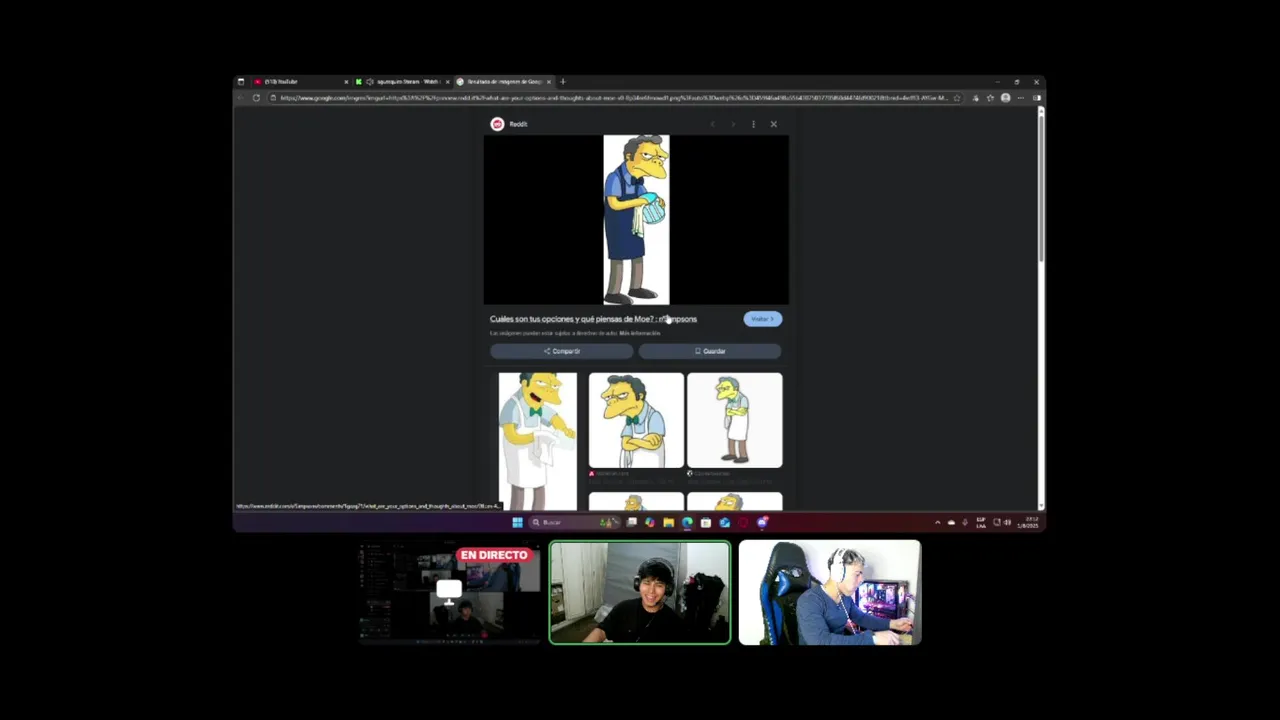1280x720 pixels.
Task: Select the EN DIRECTO live stream thumbnail
Action: coord(450,593)
